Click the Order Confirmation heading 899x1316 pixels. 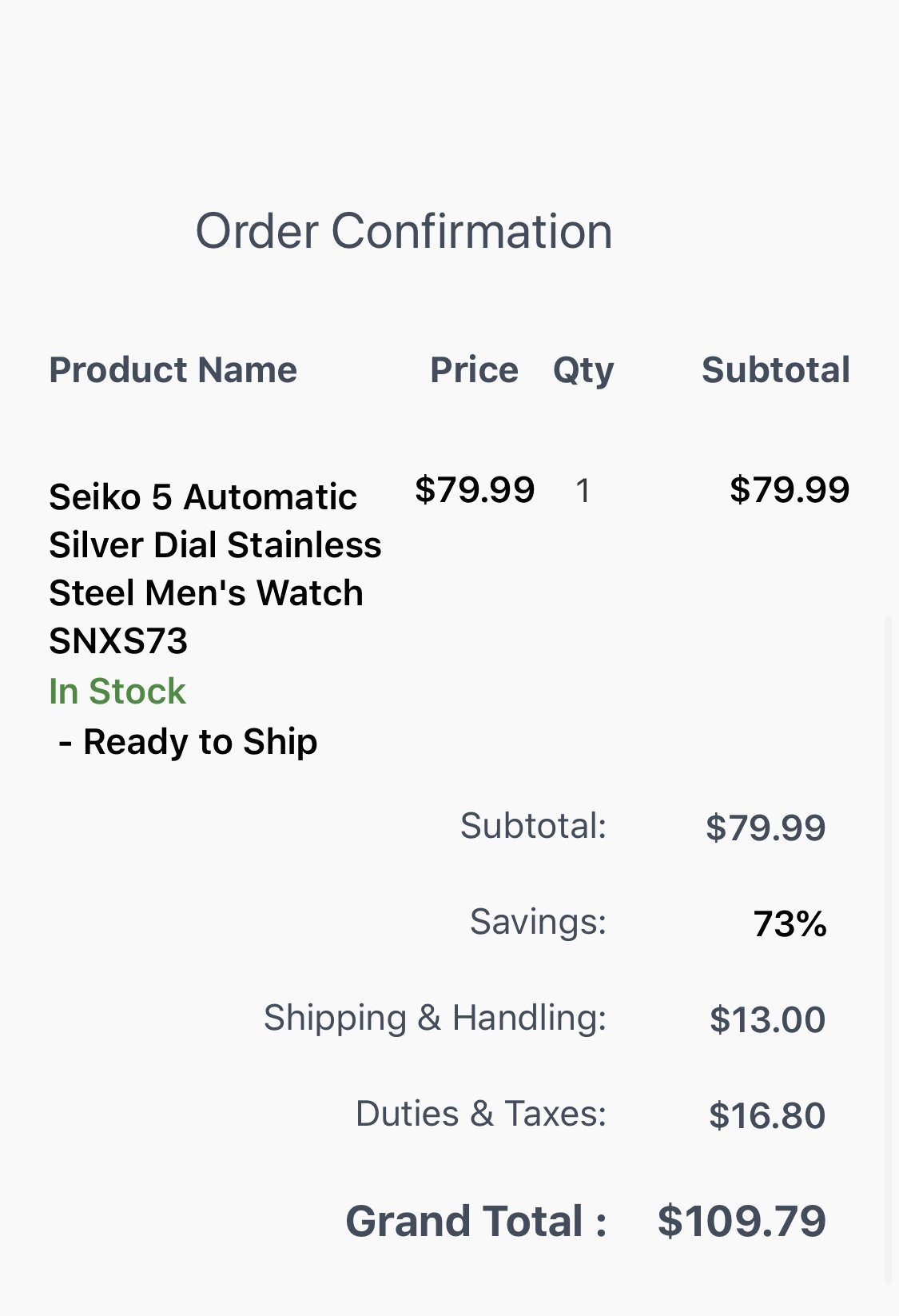[x=404, y=232]
